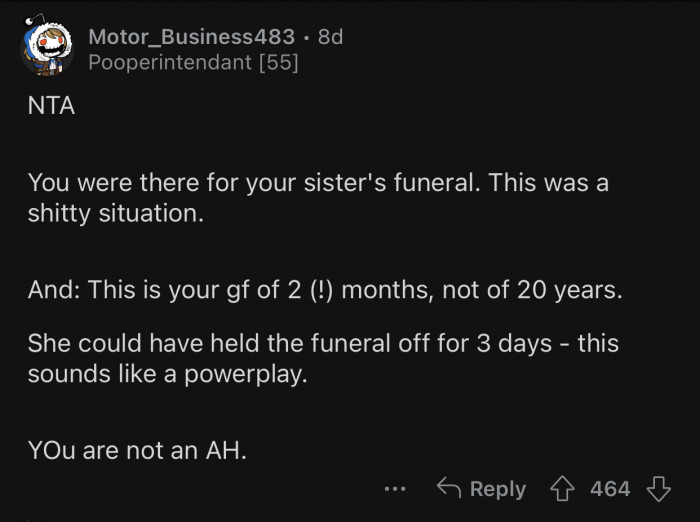The width and height of the screenshot is (700, 522).
Task: Downvote the comment by Motor_Business483
Action: 657,489
